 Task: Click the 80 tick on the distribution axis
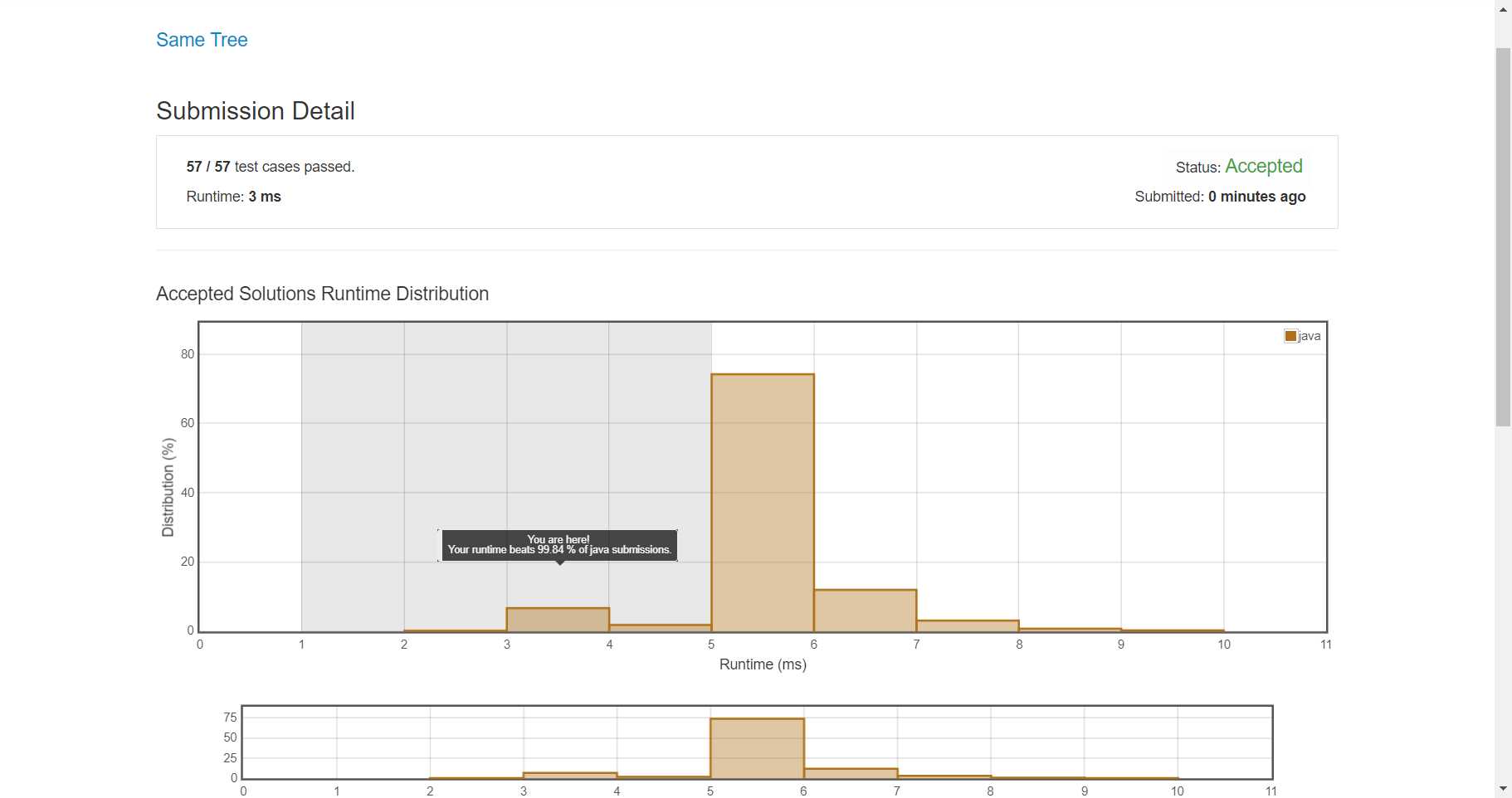[x=188, y=354]
